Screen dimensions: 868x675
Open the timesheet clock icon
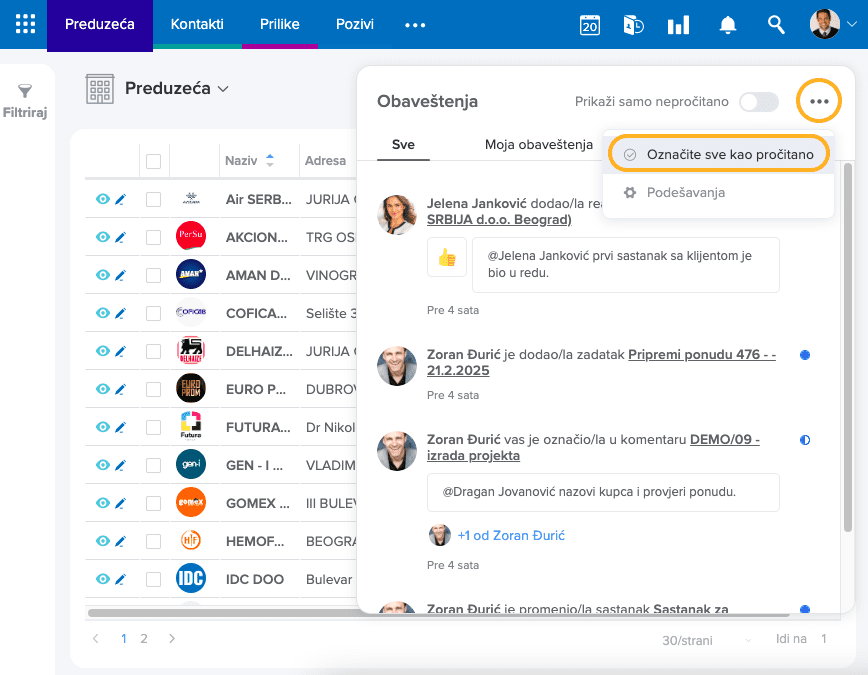633,25
